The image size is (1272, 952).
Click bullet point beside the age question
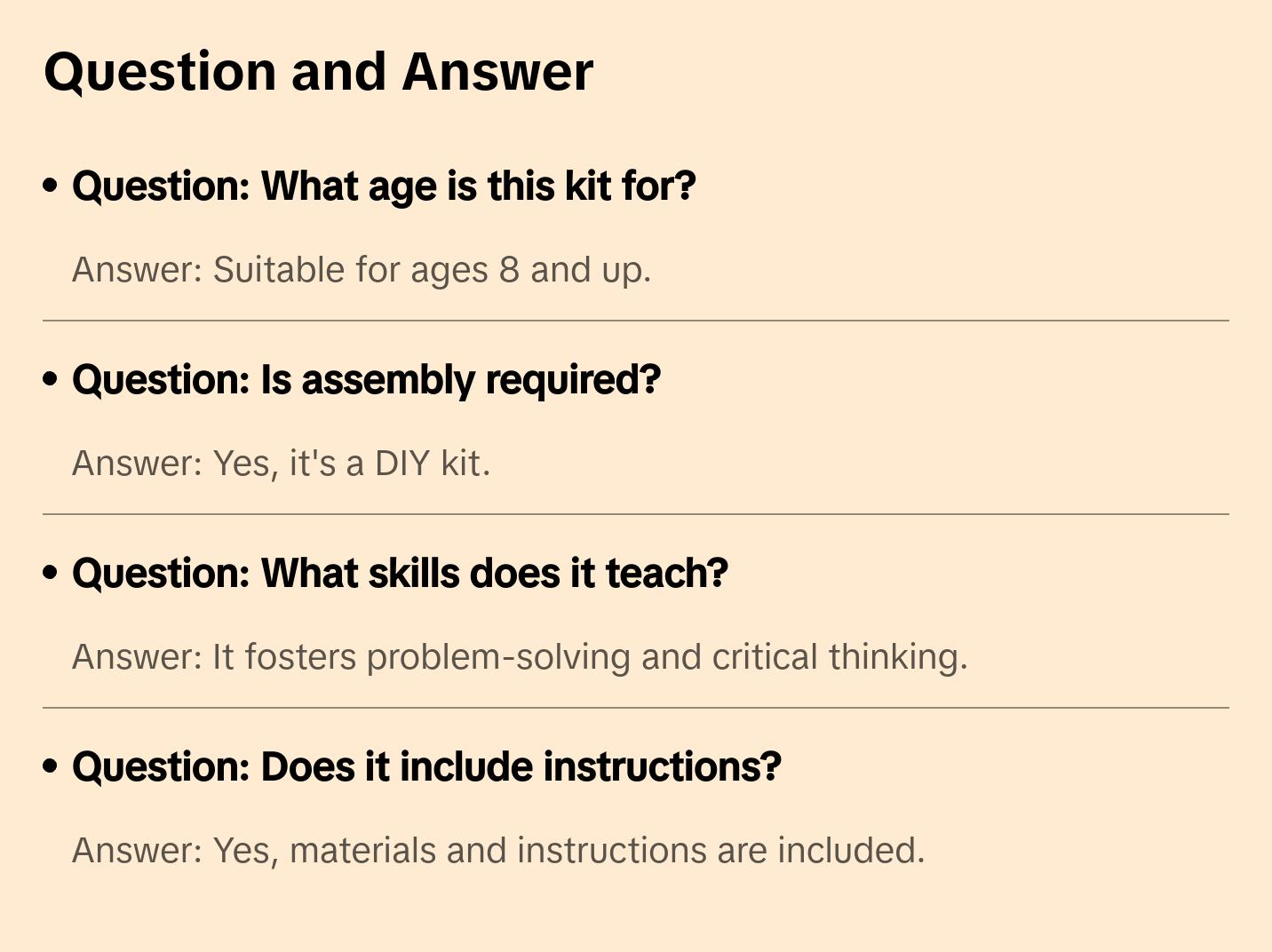click(x=51, y=186)
